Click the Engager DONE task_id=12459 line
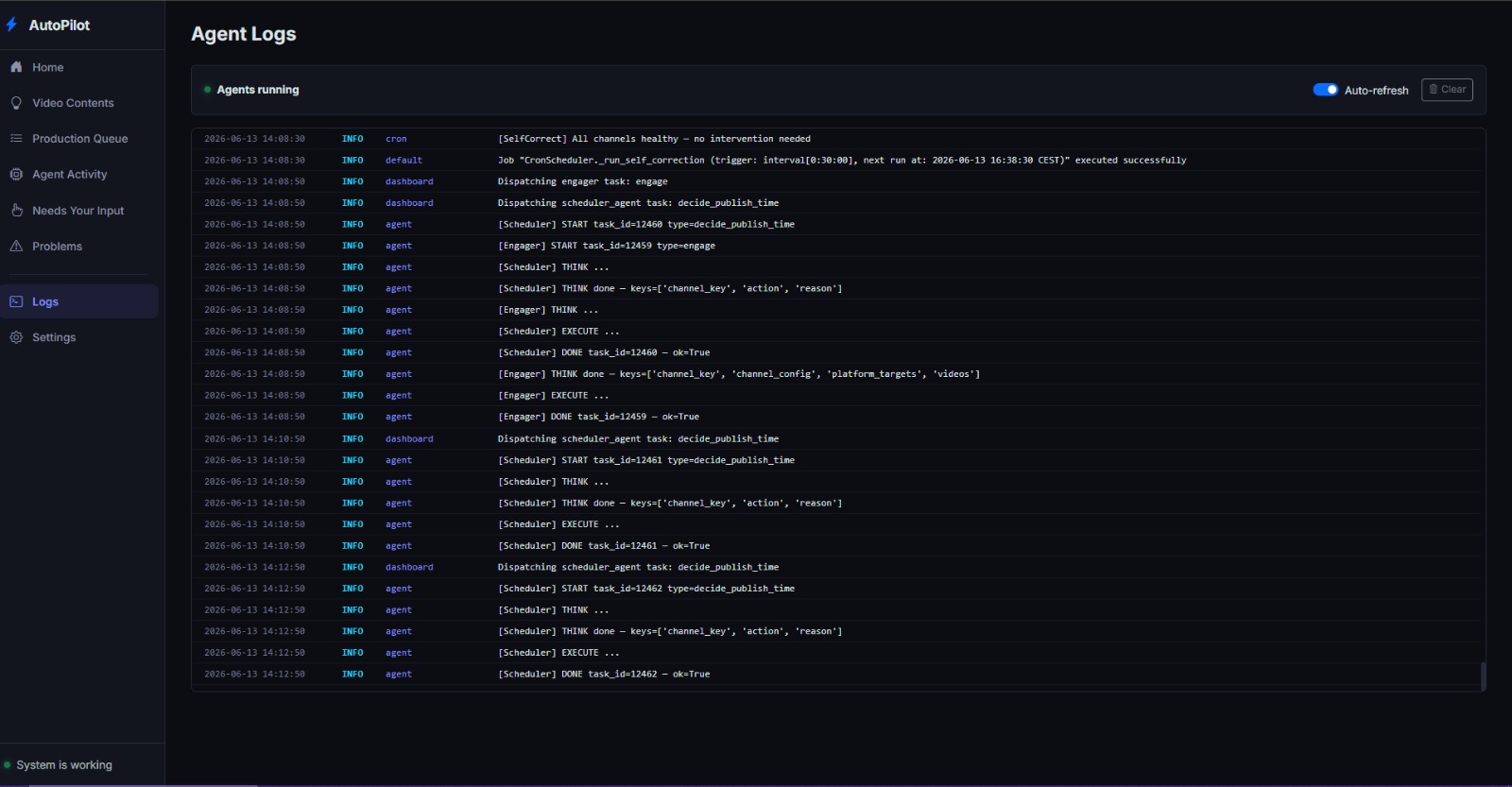 (598, 417)
